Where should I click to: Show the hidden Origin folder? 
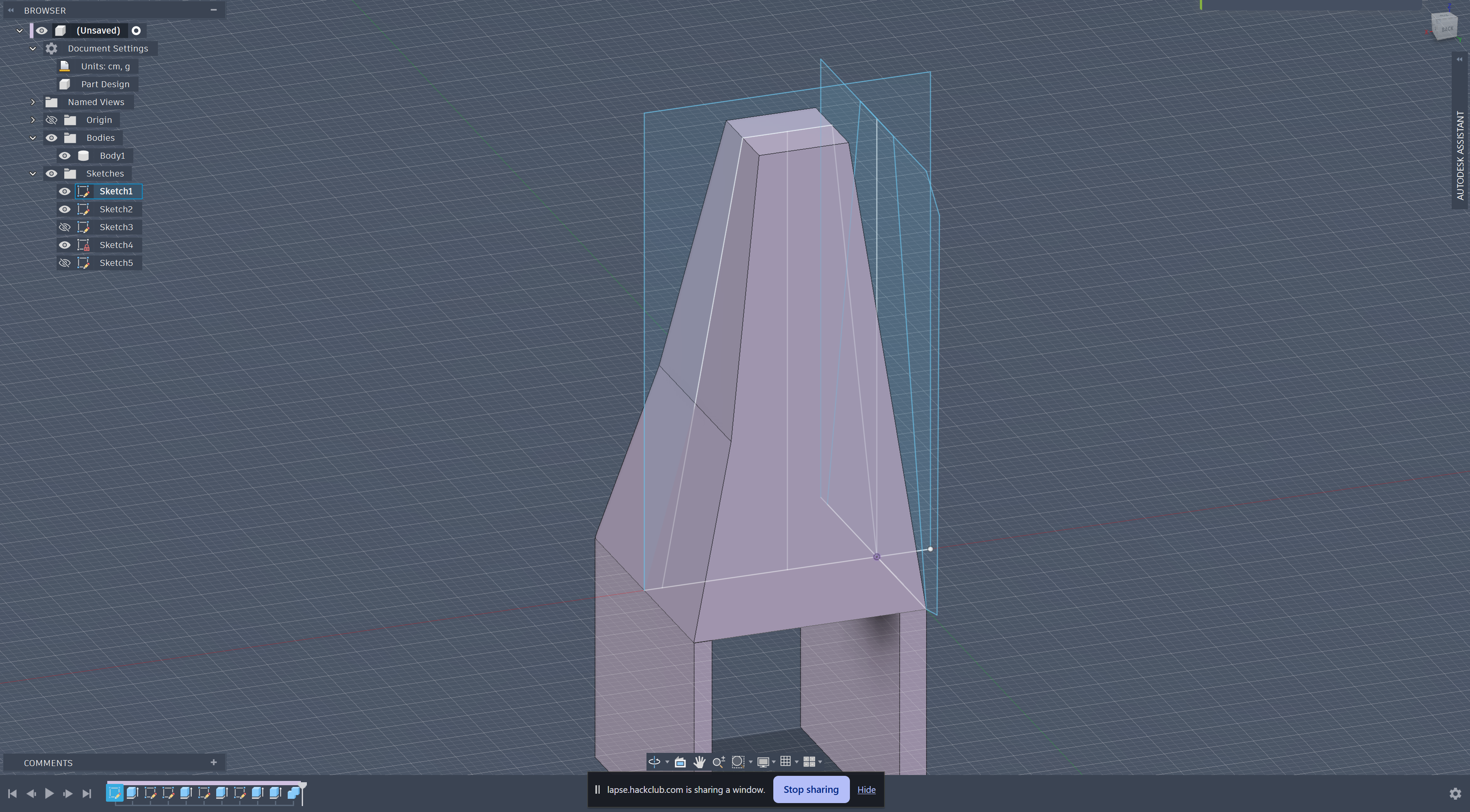point(51,120)
